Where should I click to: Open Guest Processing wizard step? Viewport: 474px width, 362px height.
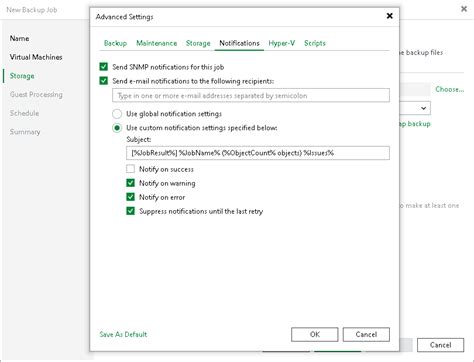[x=36, y=95]
